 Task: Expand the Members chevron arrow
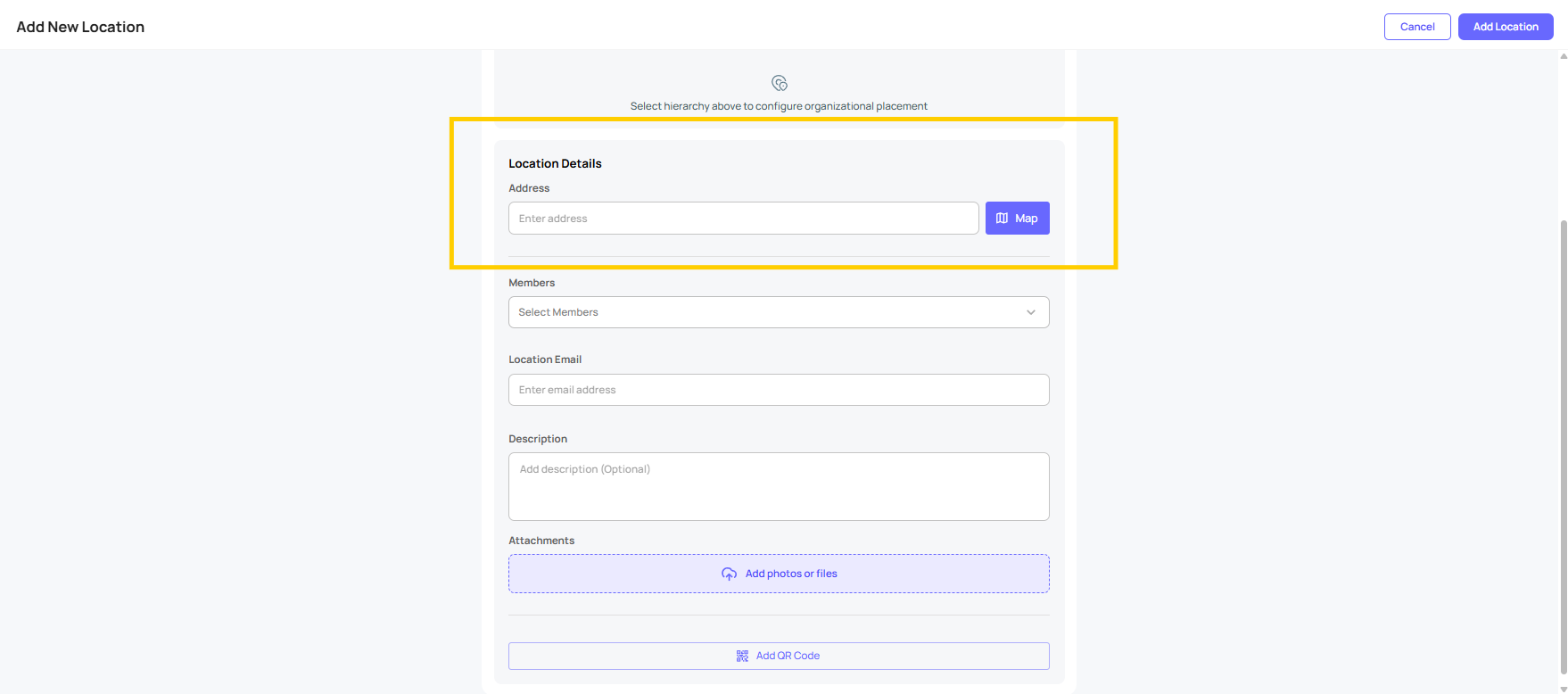pyautogui.click(x=1030, y=312)
